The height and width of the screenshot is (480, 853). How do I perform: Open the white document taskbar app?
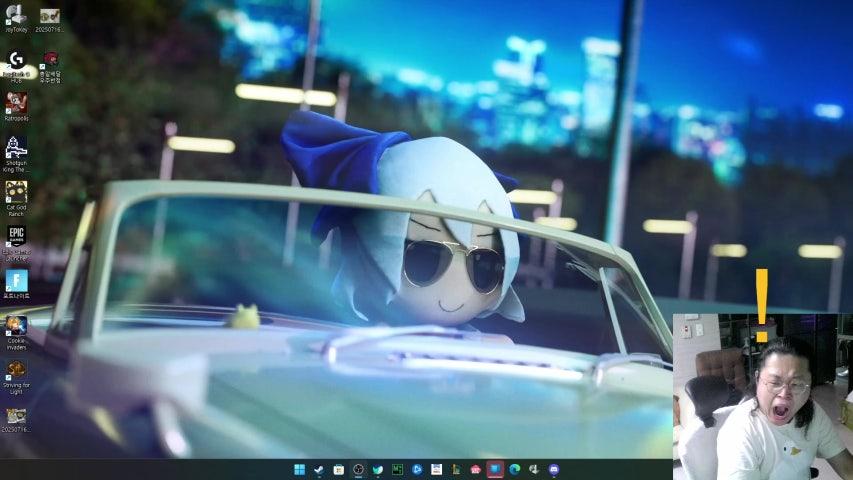click(x=436, y=469)
